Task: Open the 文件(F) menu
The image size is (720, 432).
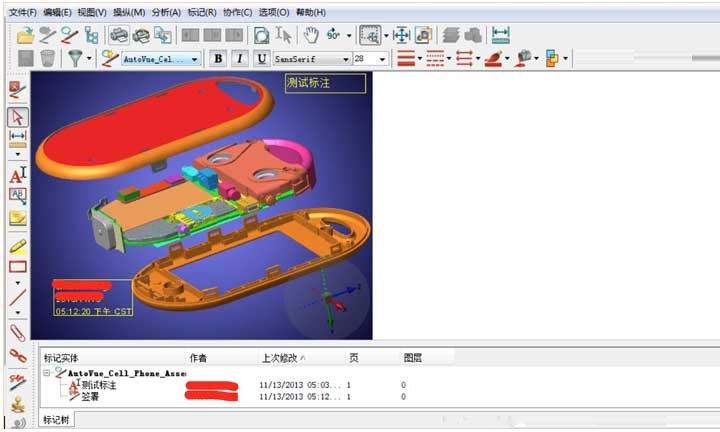Action: tap(22, 12)
